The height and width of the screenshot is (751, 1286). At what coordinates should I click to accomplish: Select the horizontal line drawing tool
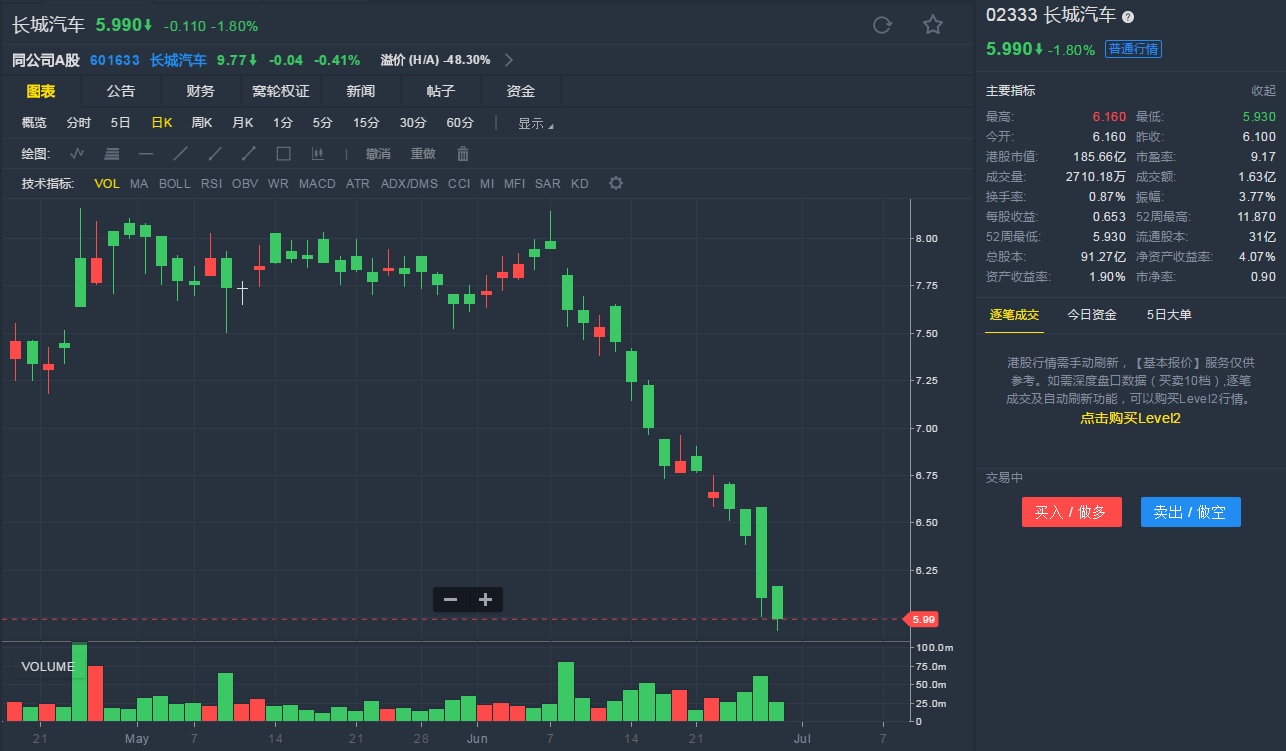pyautogui.click(x=146, y=154)
